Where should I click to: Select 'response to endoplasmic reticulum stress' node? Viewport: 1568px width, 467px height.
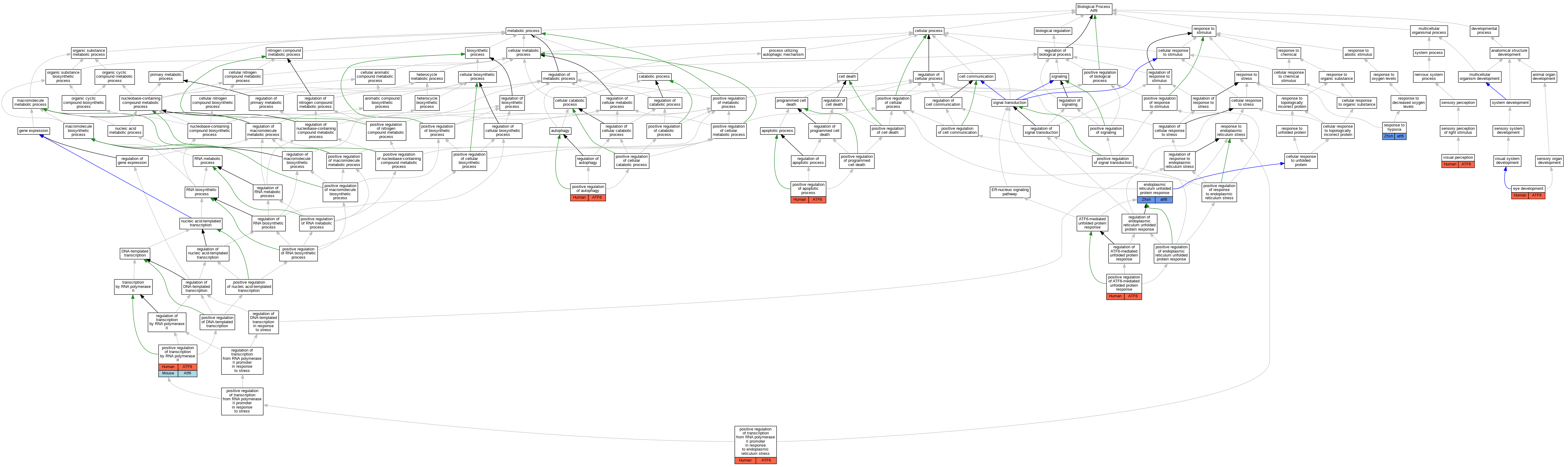(x=1231, y=130)
